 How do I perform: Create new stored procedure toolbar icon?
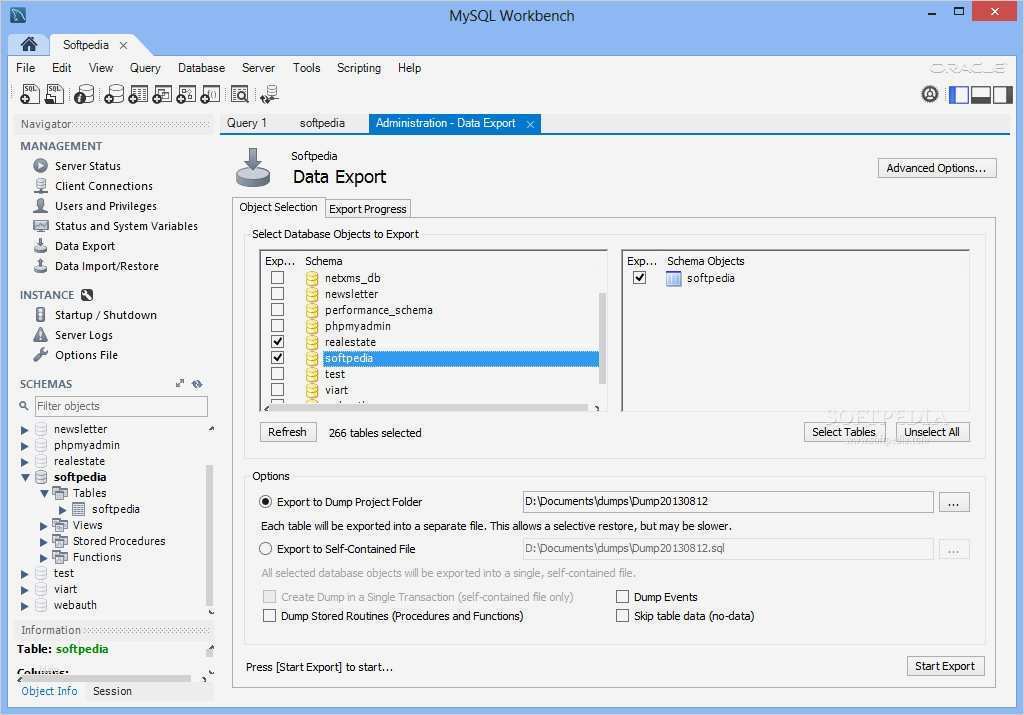[186, 94]
